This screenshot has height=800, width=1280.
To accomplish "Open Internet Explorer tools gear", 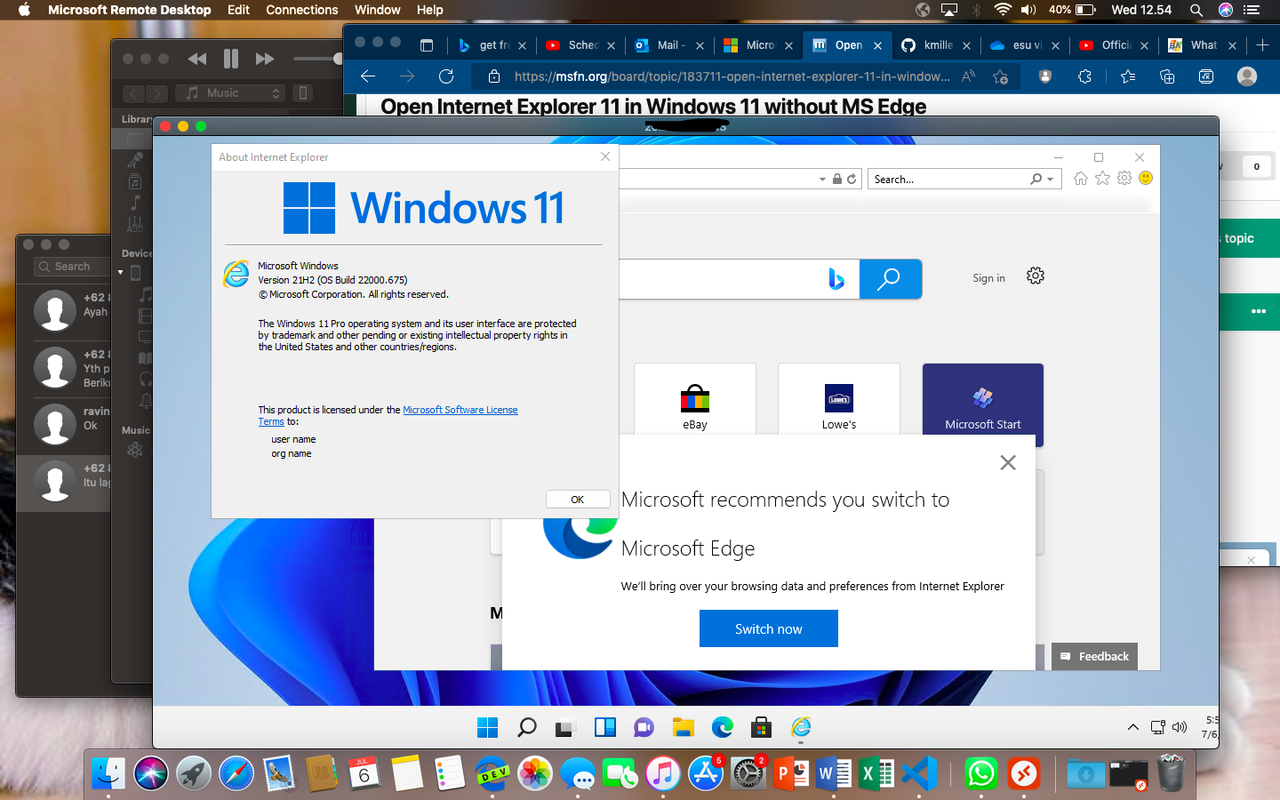I will [1125, 178].
